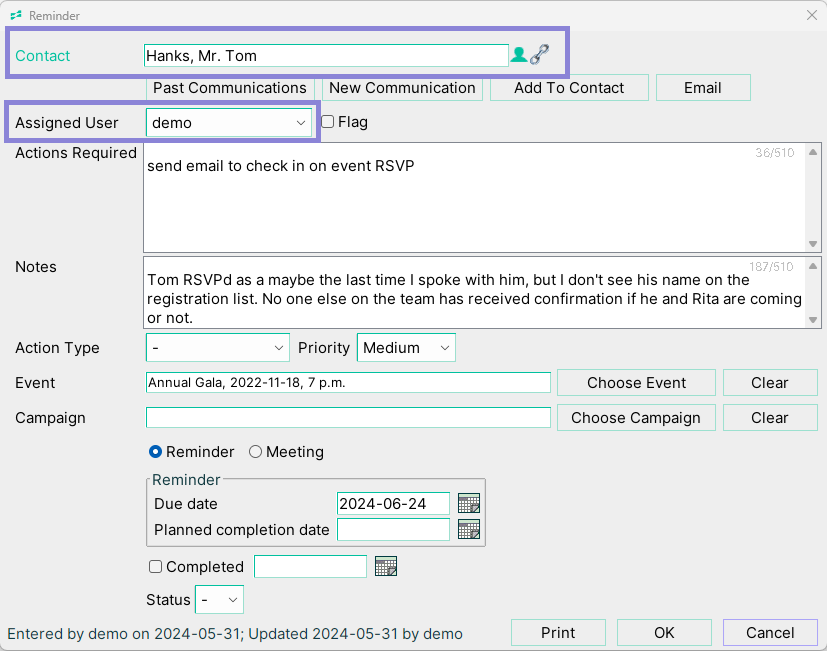
Task: Click the Event text field
Action: (x=348, y=382)
